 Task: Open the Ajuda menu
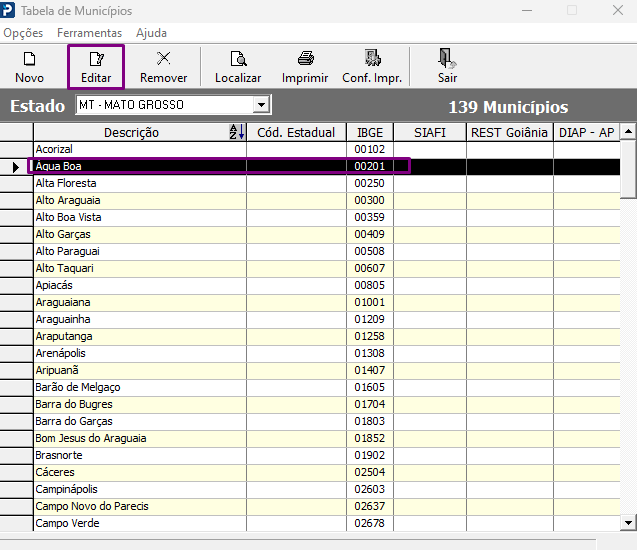click(x=152, y=33)
